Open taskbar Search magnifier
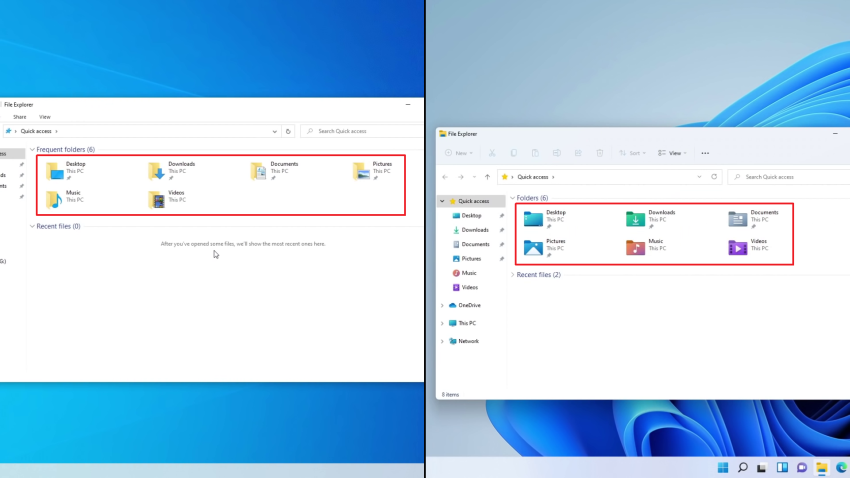 coord(743,467)
